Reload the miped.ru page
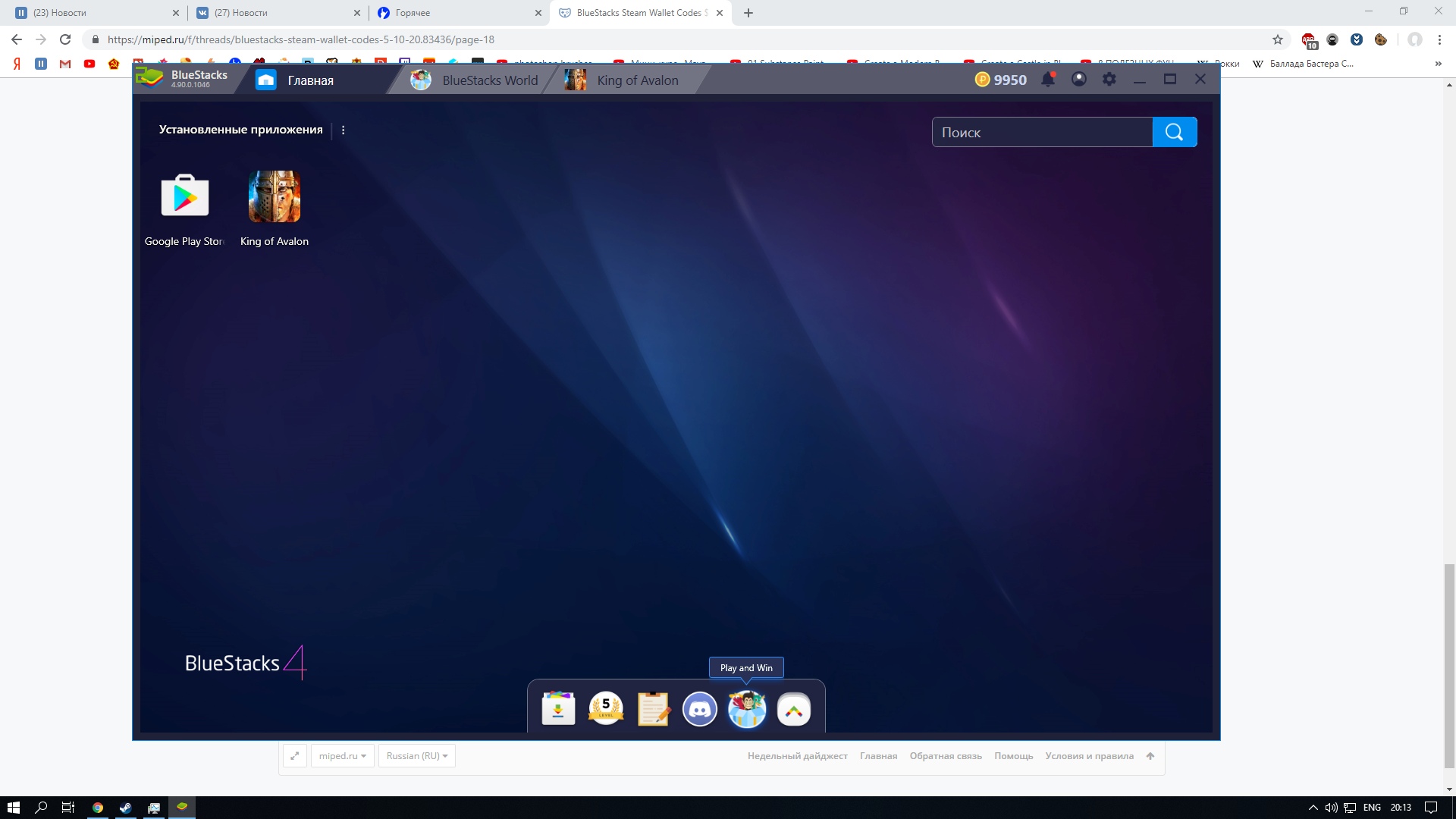The image size is (1456, 819). click(x=65, y=39)
